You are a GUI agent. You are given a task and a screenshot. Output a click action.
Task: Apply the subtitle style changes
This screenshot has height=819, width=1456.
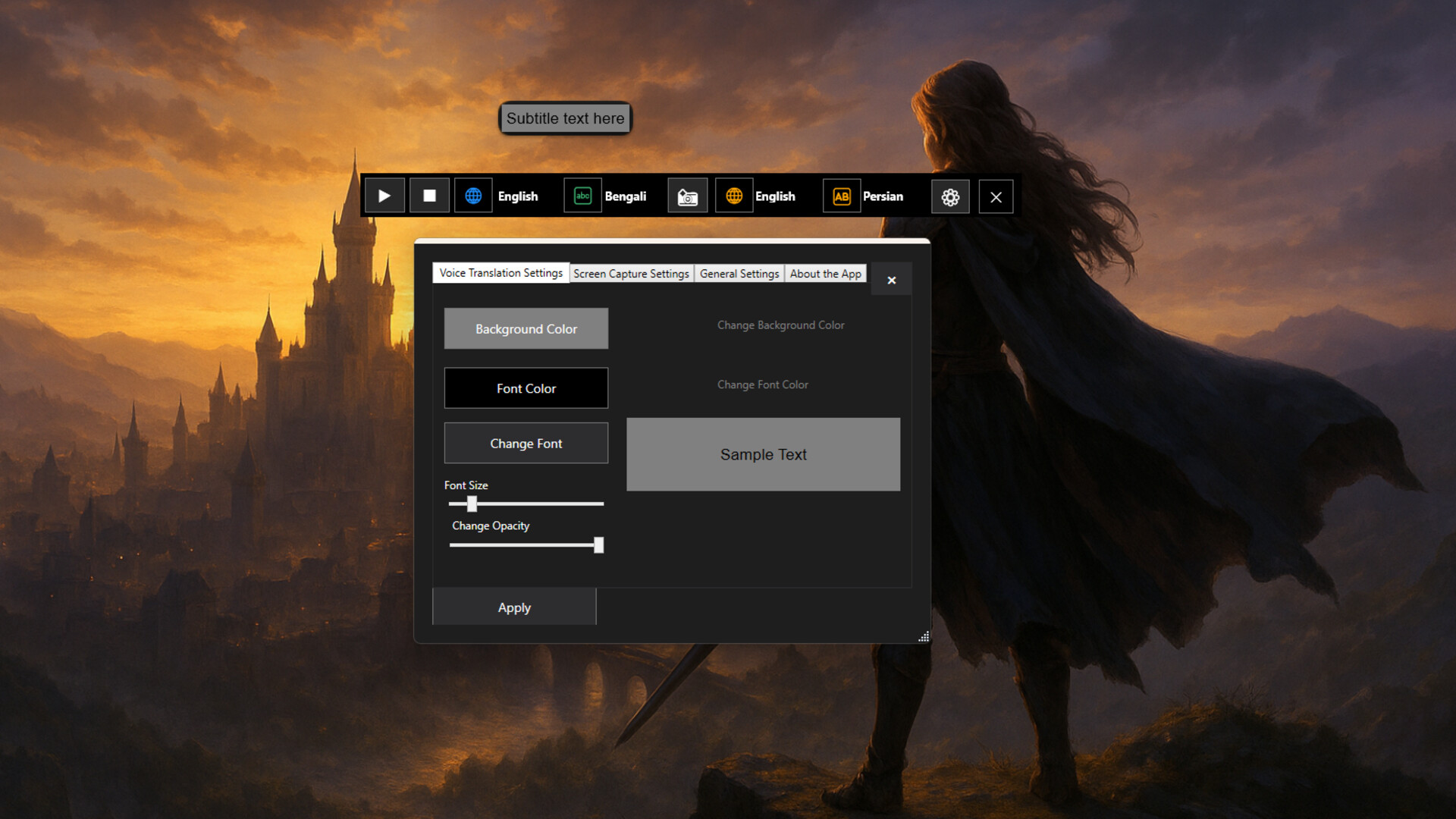[513, 607]
